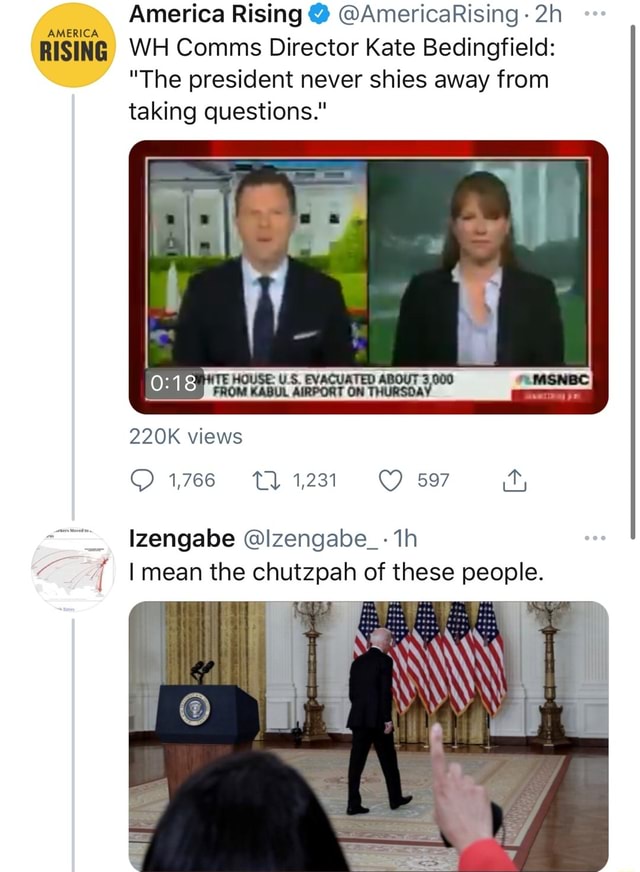Like the America Rising tweet
Image resolution: width=640 pixels, height=872 pixels.
point(392,480)
